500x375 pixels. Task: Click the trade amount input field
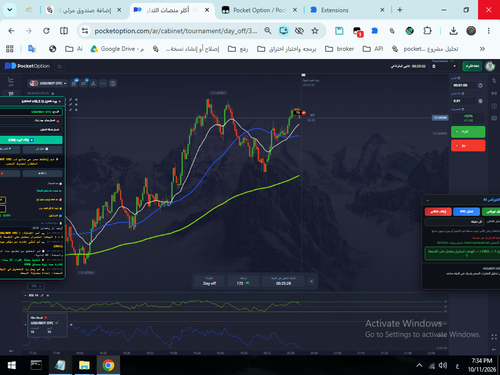(x=463, y=101)
